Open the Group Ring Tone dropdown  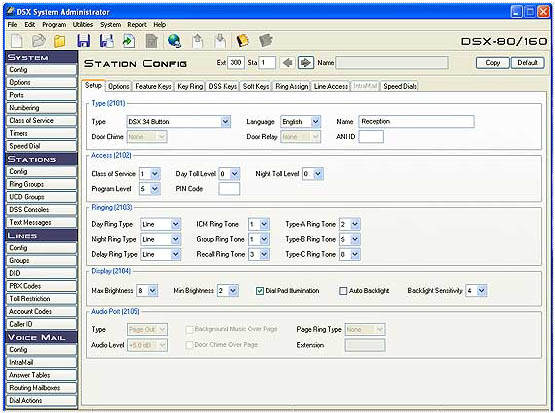click(x=264, y=240)
